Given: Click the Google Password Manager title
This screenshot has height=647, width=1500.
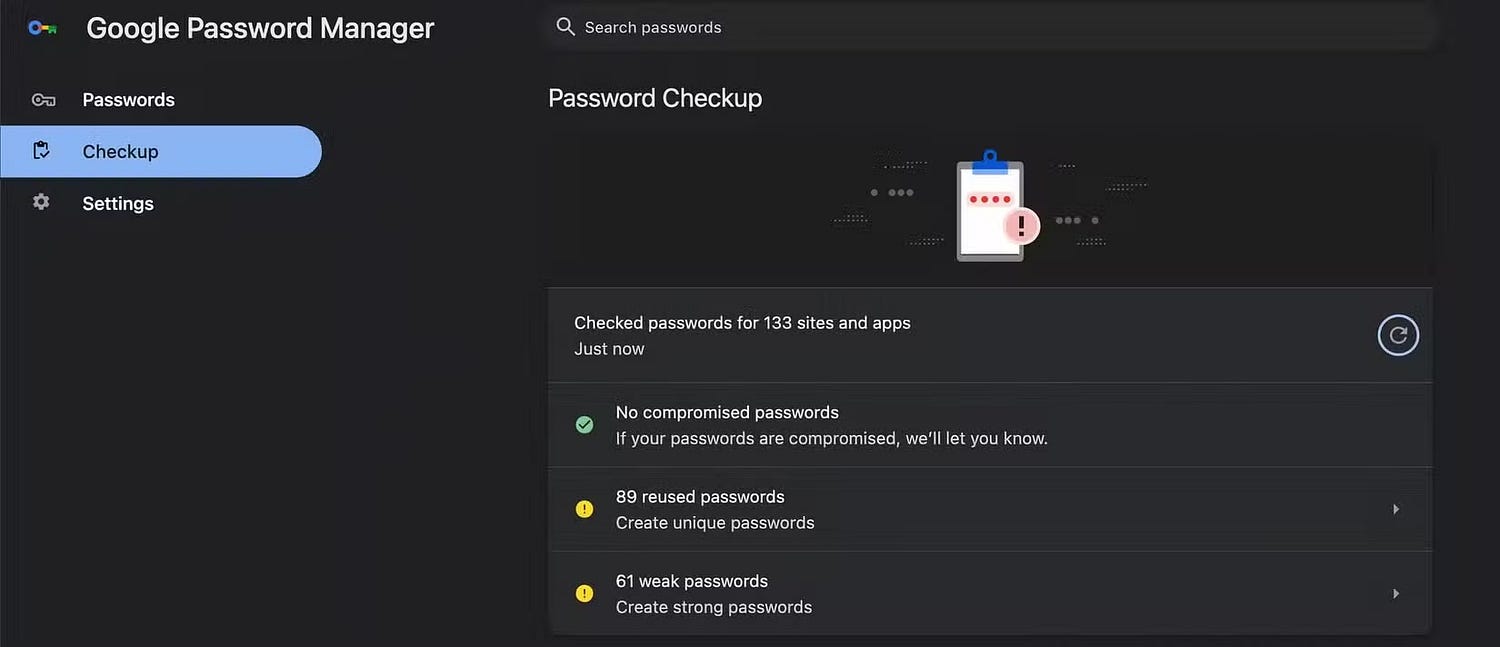Looking at the screenshot, I should click(x=260, y=28).
